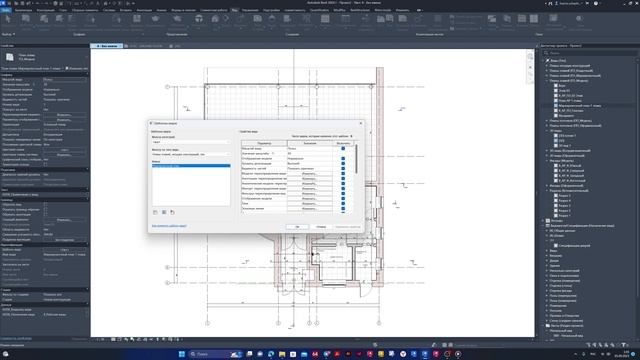
Task: Click the Tab Views icon in the Windows panel
Action: (522, 19)
